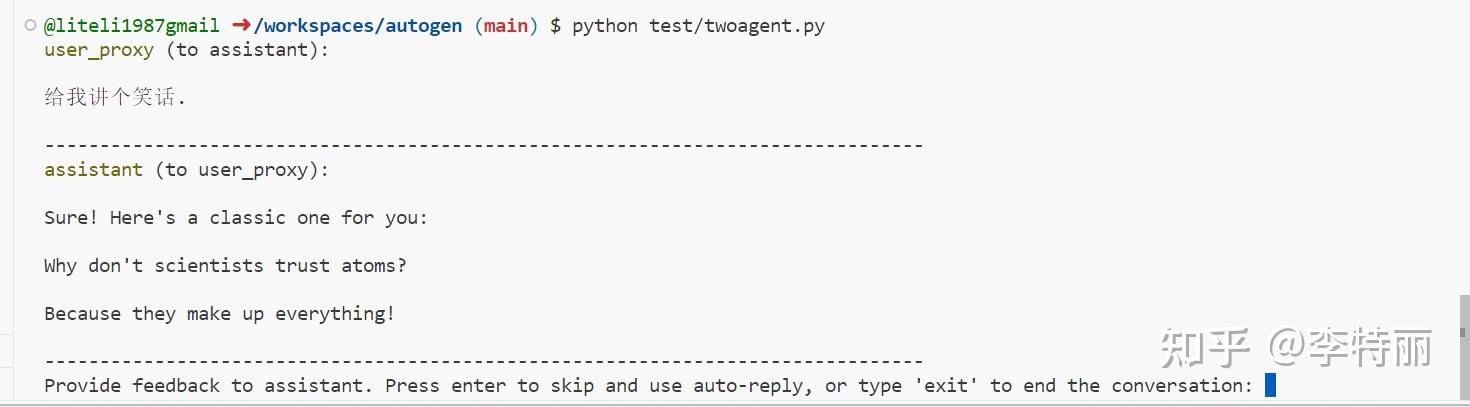
Task: Click the "Why don't scientists trust atoms?" line
Action: tap(225, 266)
